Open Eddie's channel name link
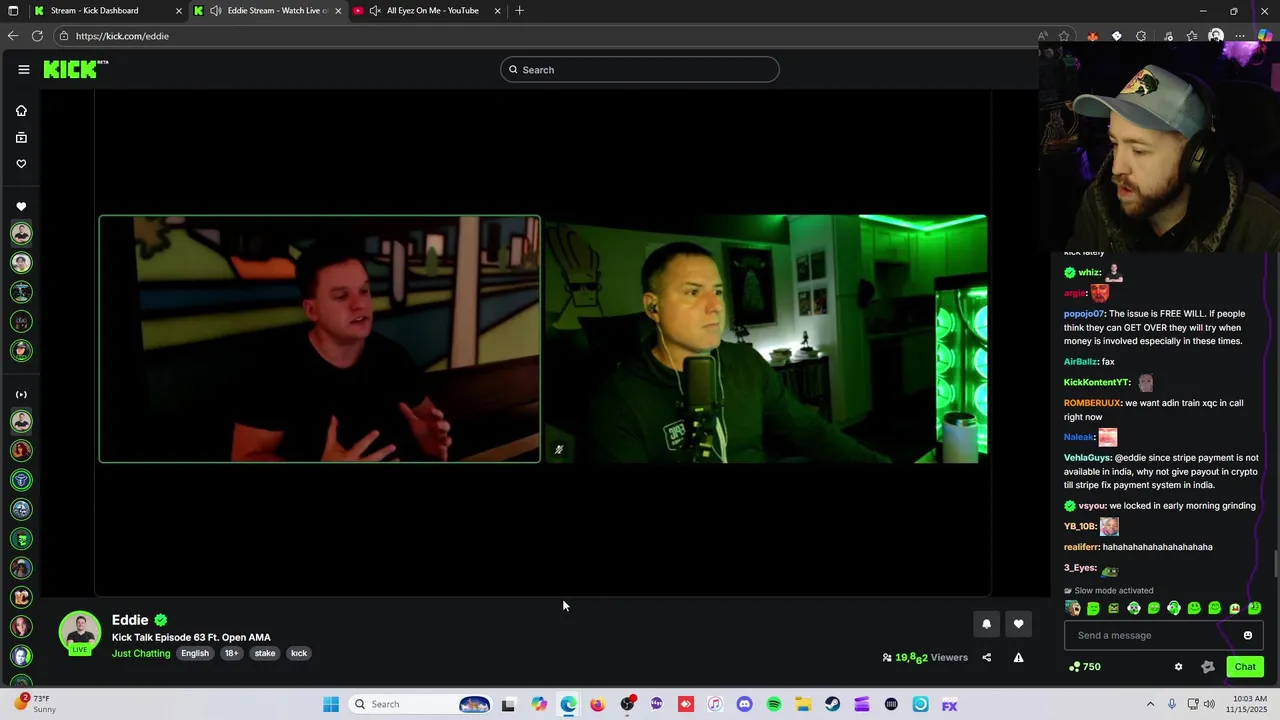 pyautogui.click(x=130, y=620)
